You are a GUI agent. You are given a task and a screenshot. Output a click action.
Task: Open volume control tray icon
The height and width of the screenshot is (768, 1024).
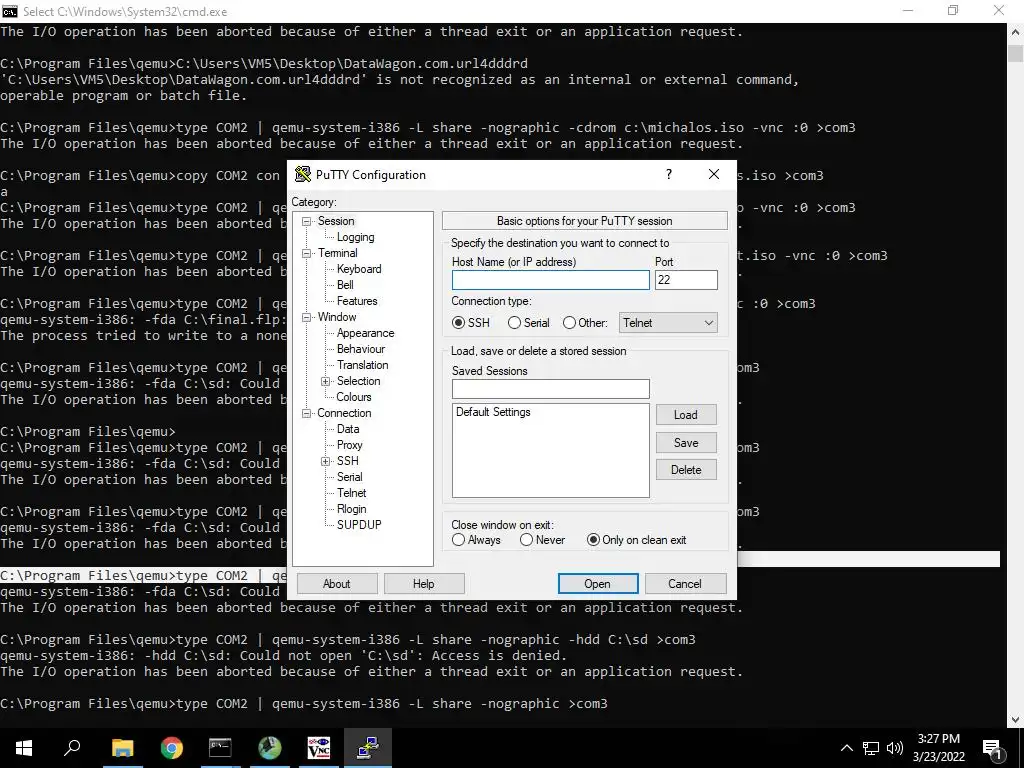[x=895, y=748]
